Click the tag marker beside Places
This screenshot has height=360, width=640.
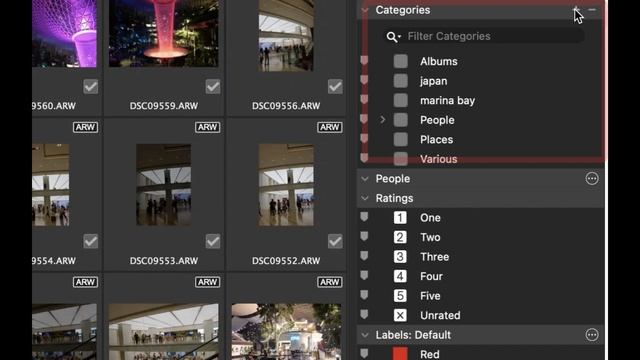(x=364, y=139)
